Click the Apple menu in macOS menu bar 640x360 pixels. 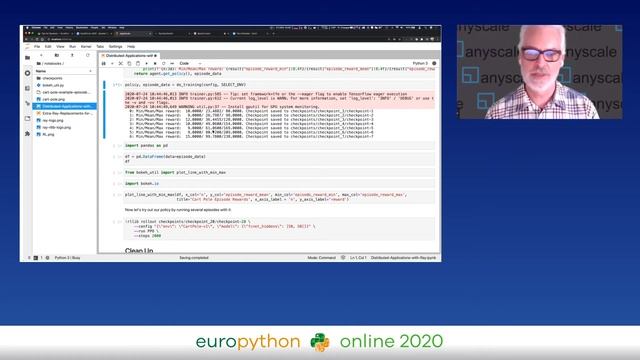pos(27,28)
